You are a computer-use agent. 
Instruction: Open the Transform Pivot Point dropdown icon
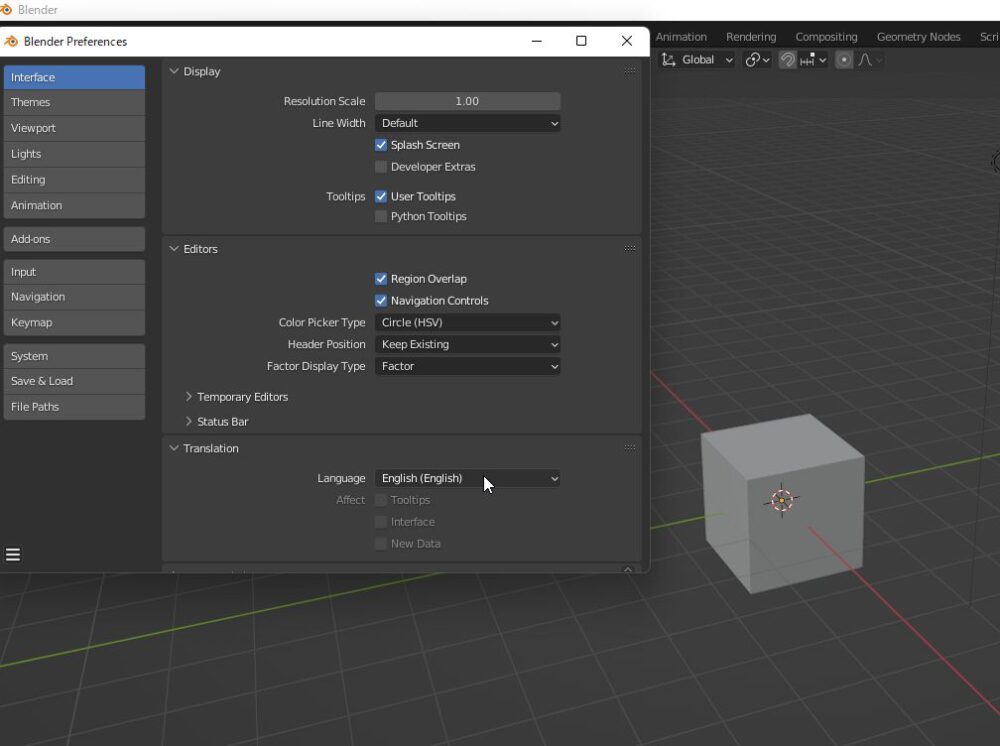click(757, 60)
